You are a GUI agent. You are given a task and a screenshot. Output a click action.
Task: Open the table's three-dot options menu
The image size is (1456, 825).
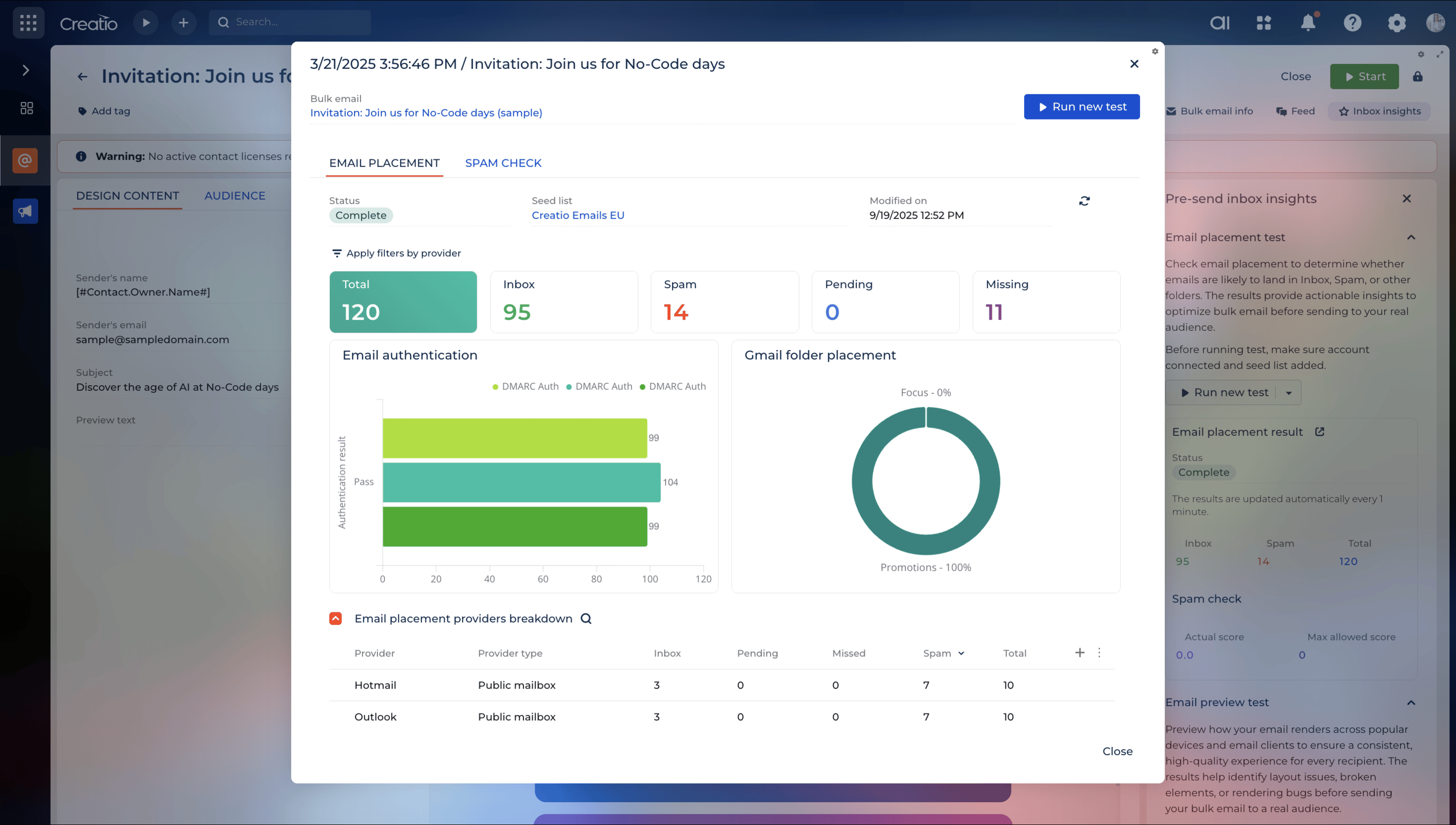coord(1099,653)
